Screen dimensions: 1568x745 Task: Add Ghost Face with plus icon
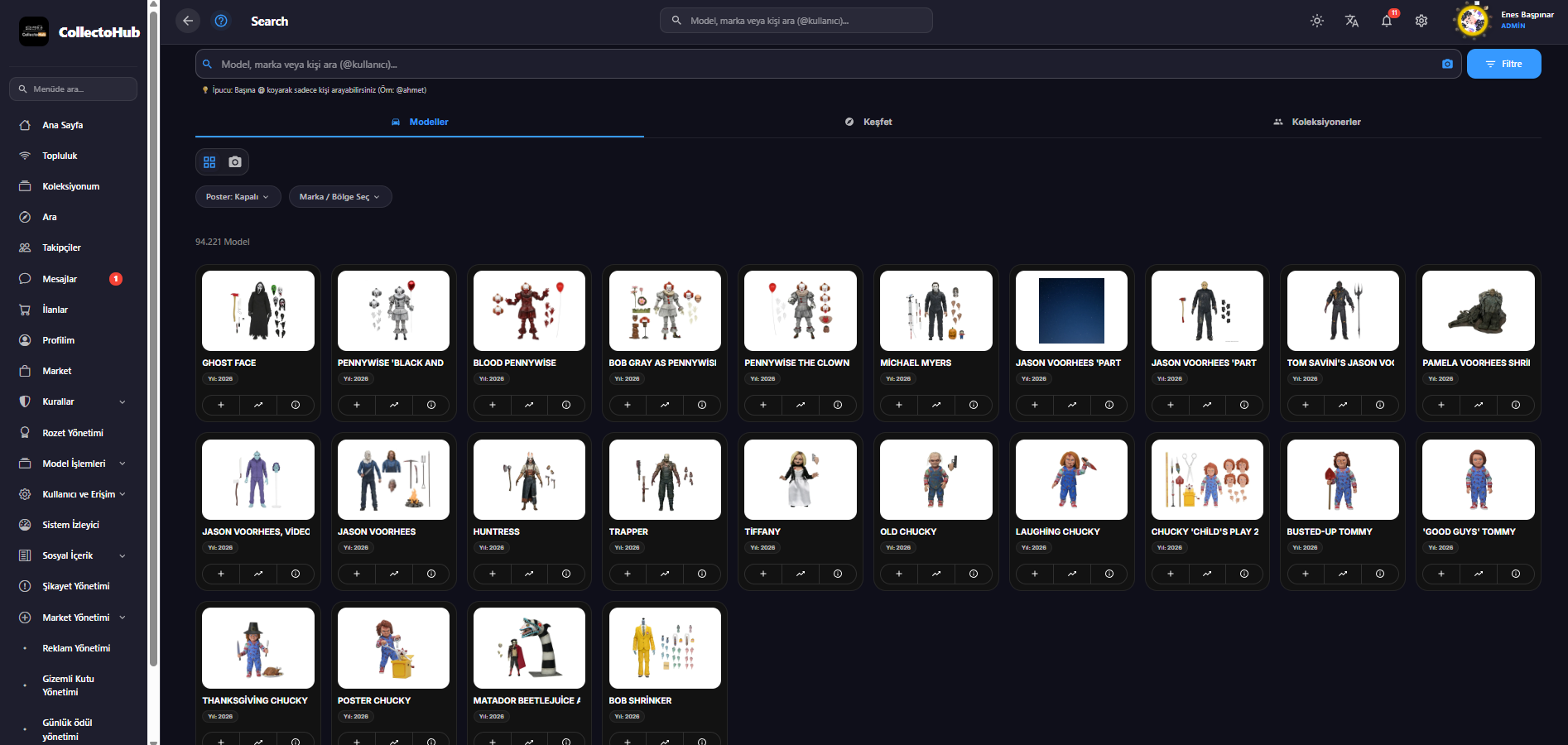click(221, 405)
